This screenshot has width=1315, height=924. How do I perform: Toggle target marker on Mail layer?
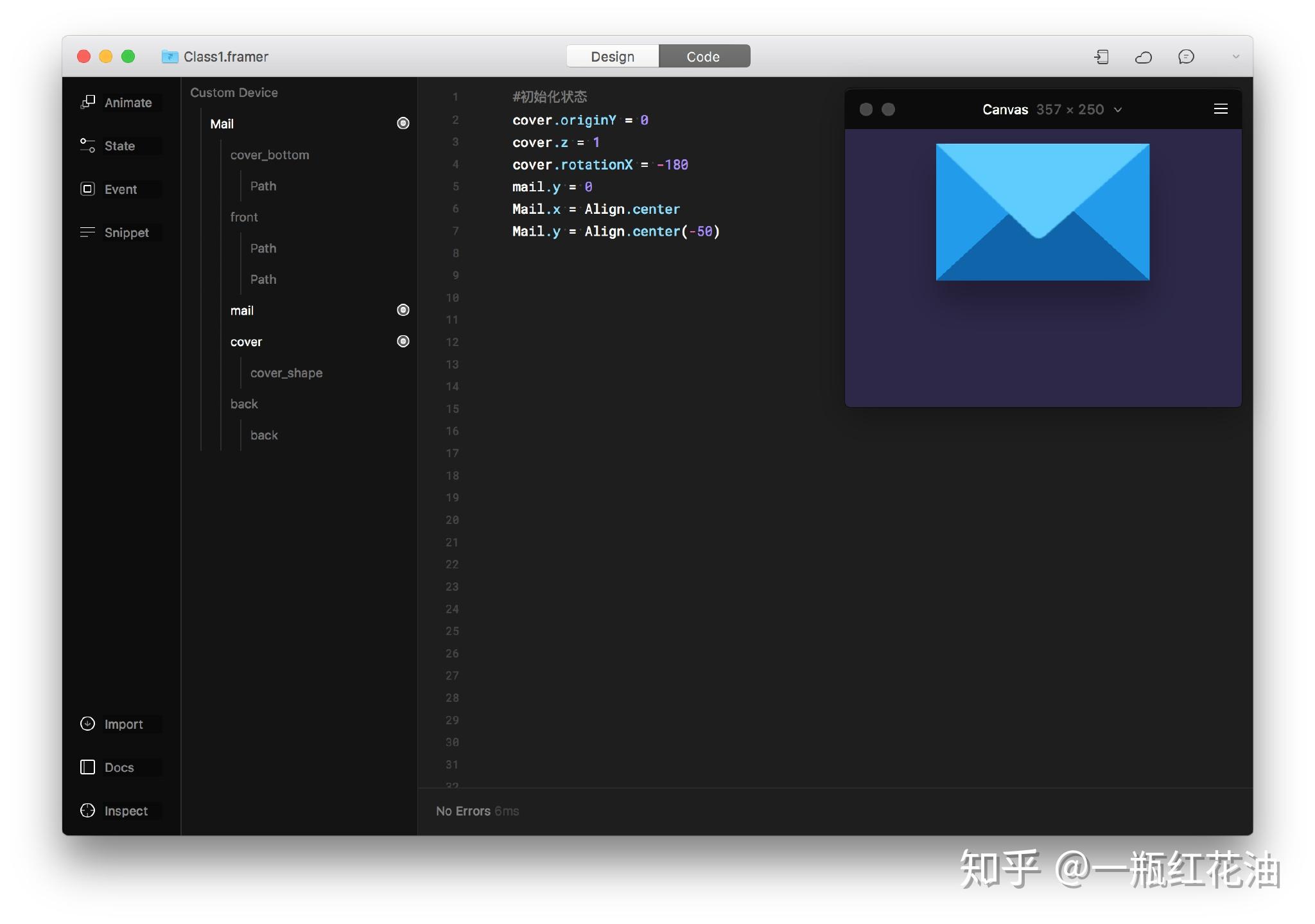(x=403, y=123)
